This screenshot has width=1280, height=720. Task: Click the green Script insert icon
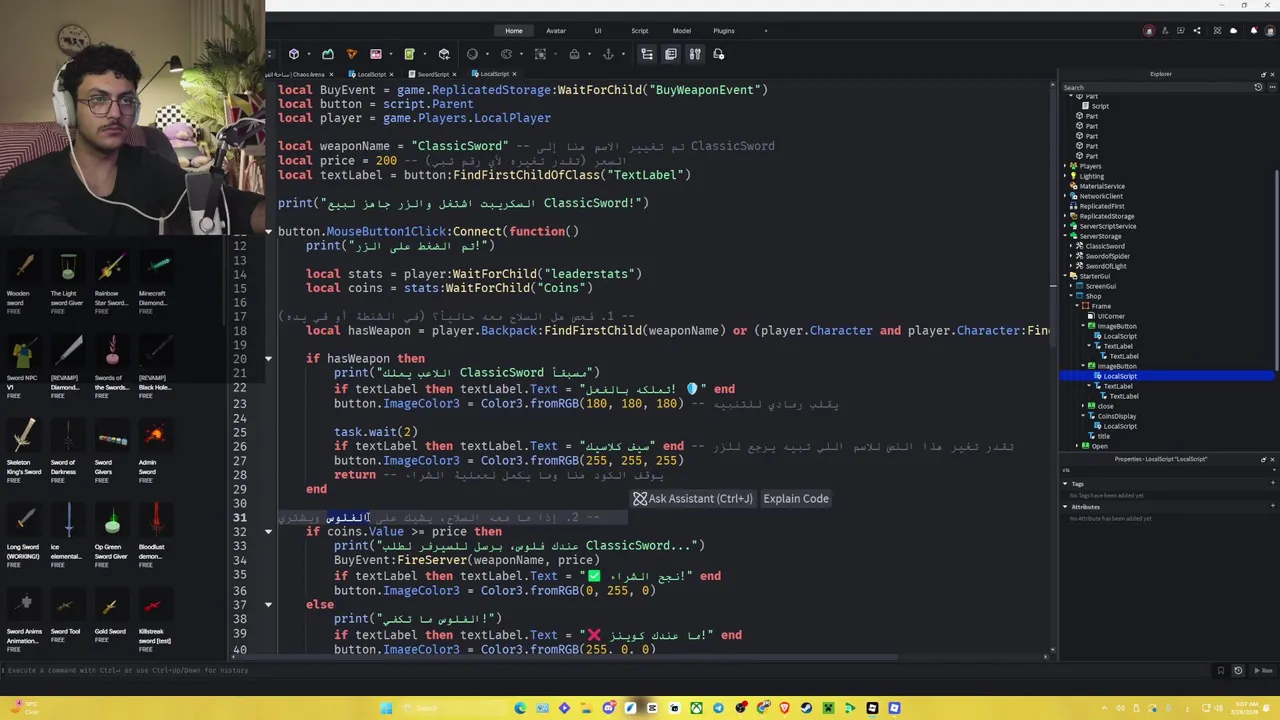pyautogui.click(x=409, y=54)
